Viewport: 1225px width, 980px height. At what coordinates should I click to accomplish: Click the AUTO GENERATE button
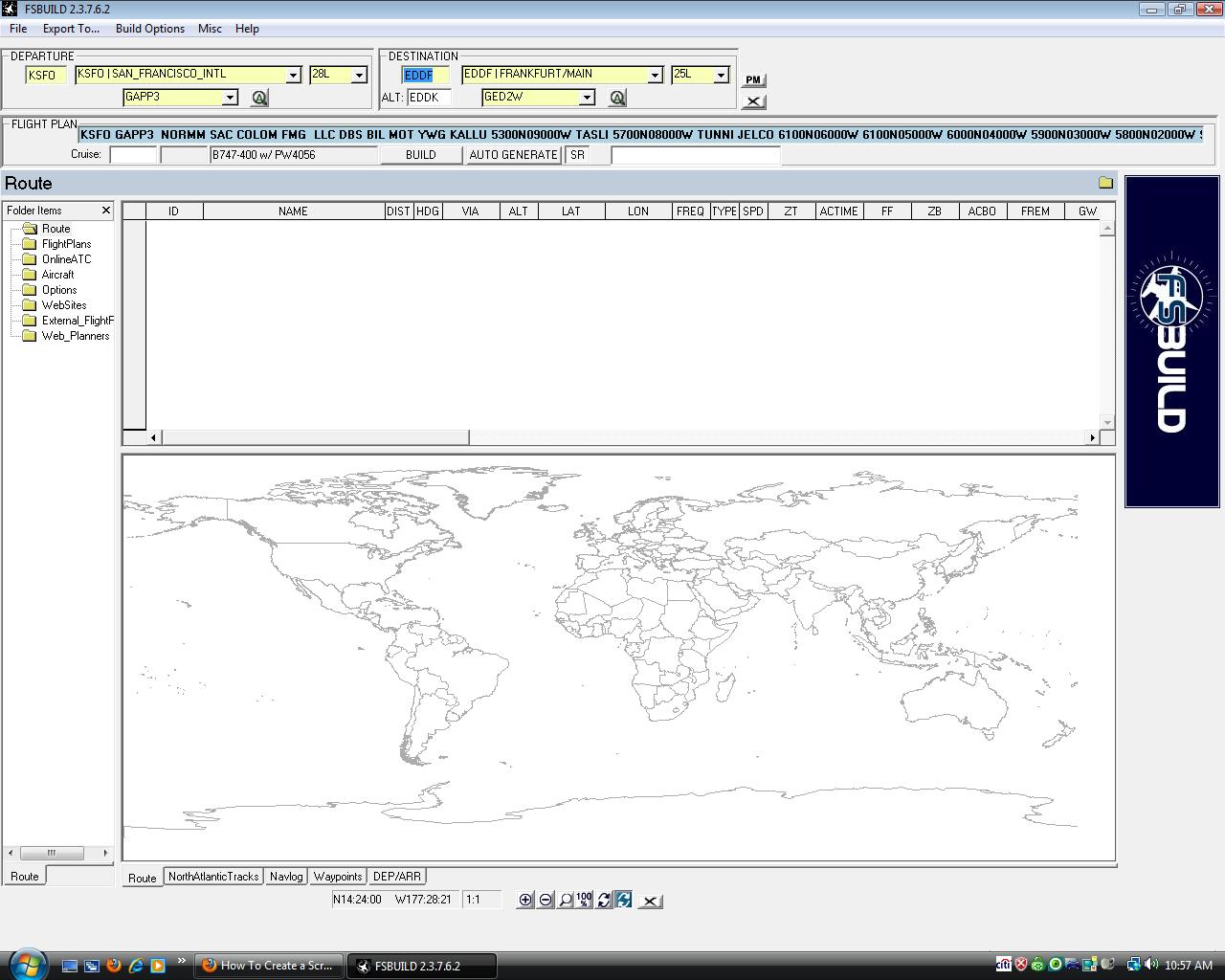coord(513,155)
